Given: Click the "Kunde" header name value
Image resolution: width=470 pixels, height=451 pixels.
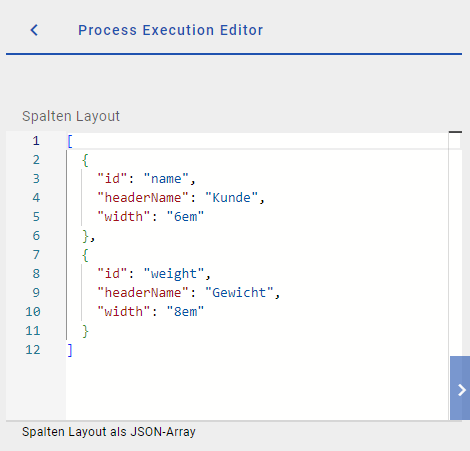Looking at the screenshot, I should pos(231,198).
